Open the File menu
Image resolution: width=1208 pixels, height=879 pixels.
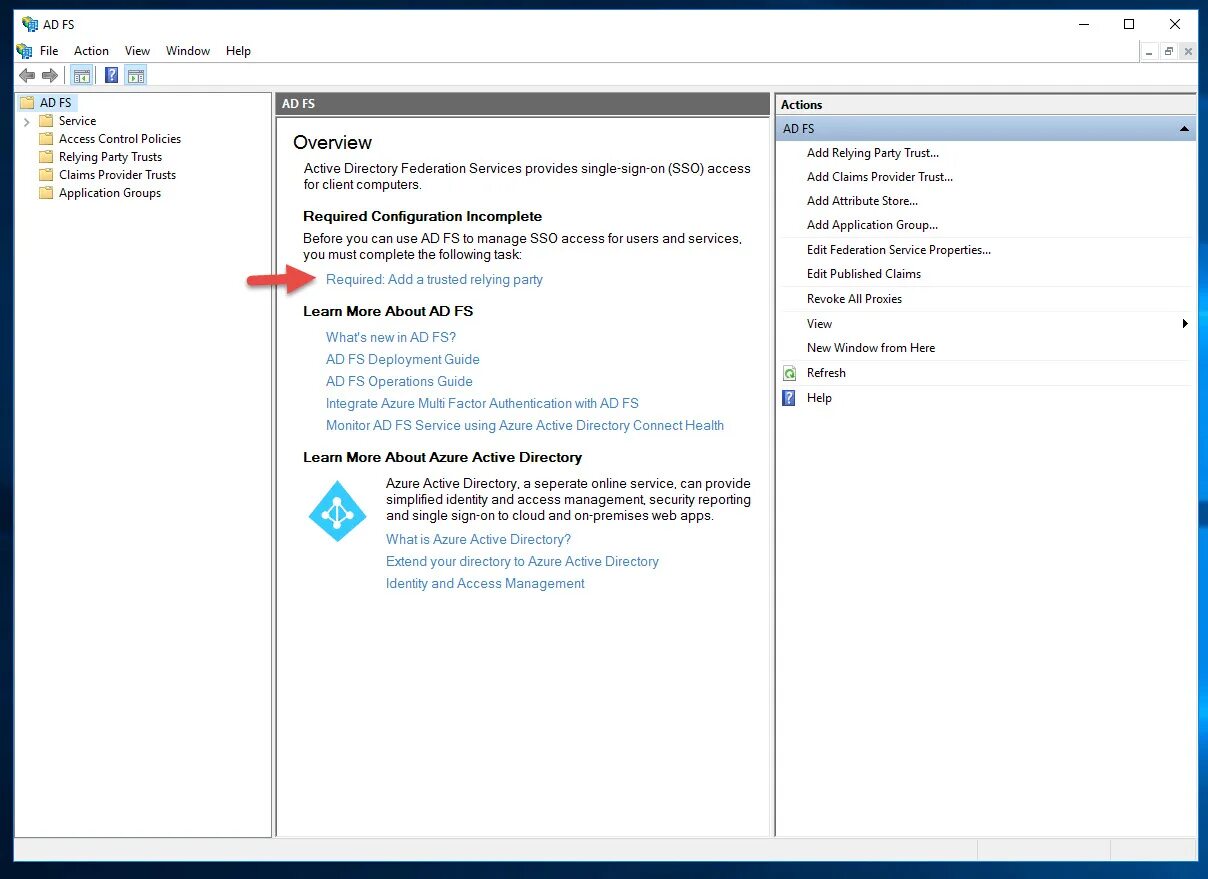[x=49, y=51]
